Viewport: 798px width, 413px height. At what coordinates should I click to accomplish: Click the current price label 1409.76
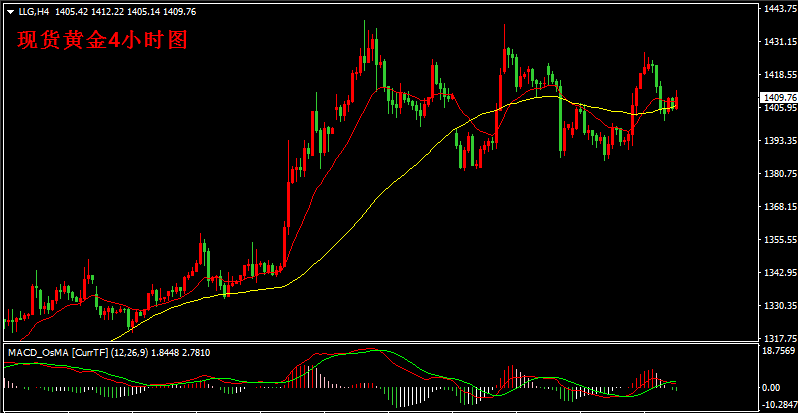[x=780, y=97]
